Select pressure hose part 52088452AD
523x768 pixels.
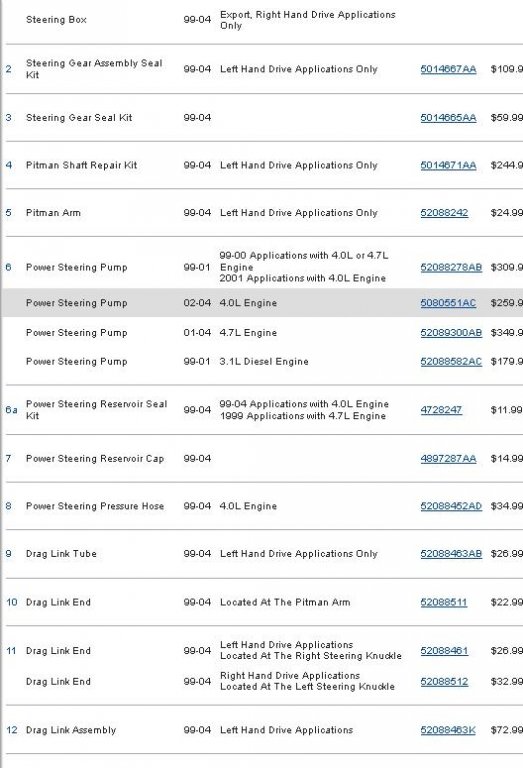451,506
